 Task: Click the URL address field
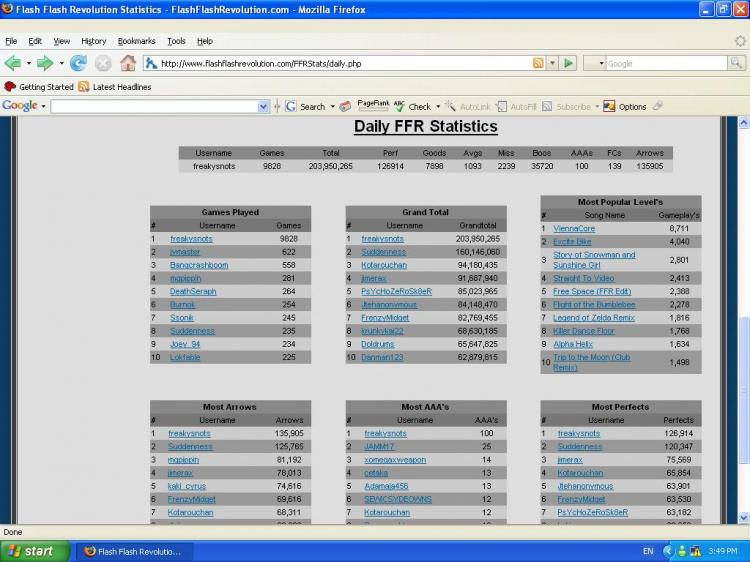pos(344,63)
